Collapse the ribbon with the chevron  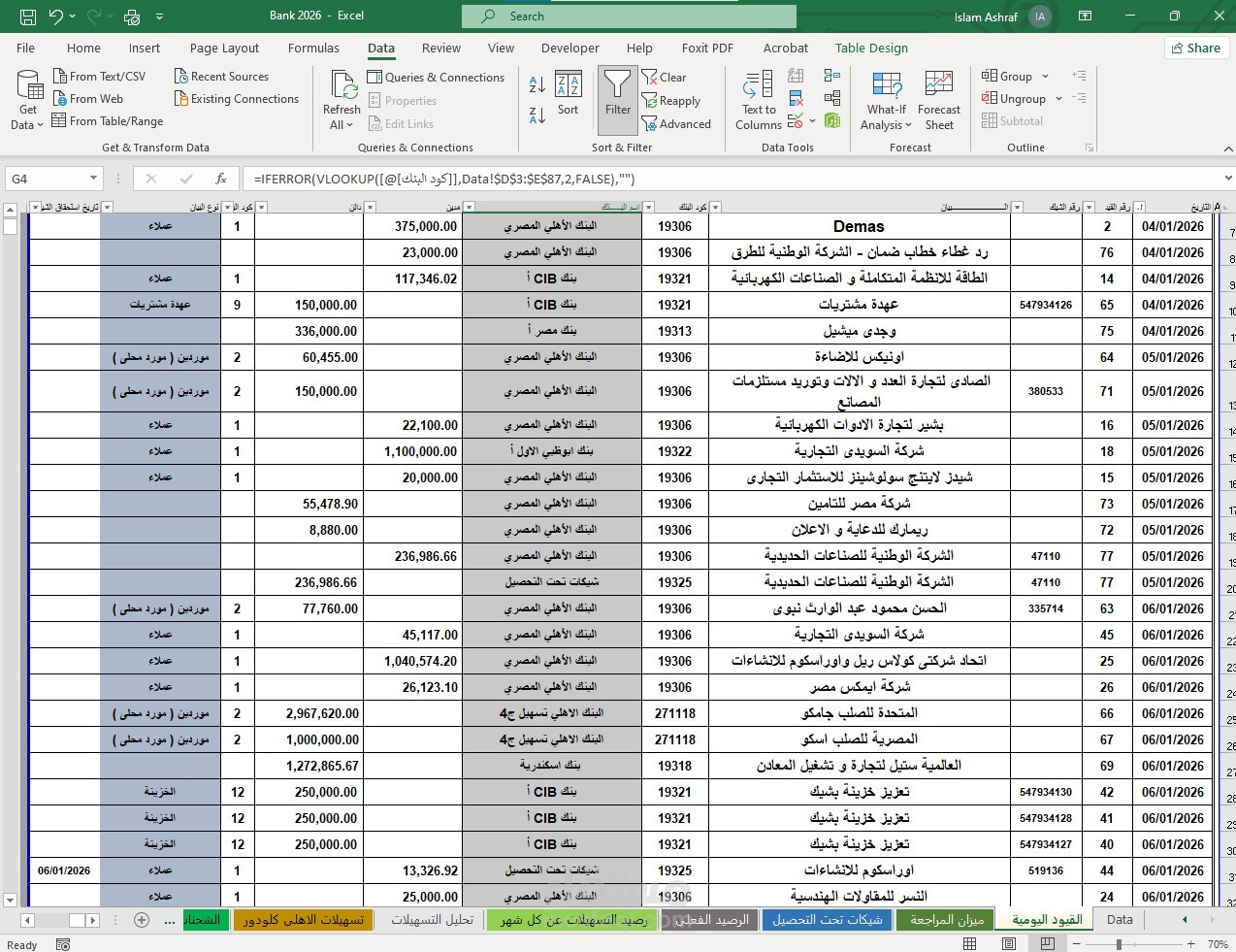pos(1228,148)
